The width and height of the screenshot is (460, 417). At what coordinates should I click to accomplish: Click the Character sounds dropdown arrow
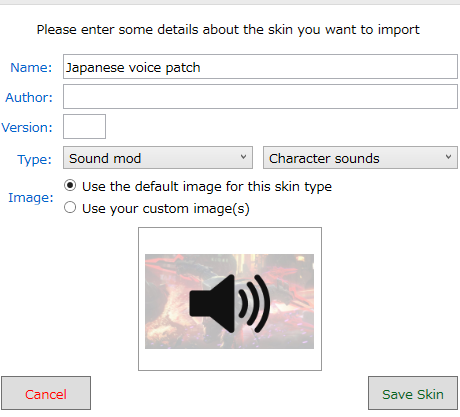449,157
